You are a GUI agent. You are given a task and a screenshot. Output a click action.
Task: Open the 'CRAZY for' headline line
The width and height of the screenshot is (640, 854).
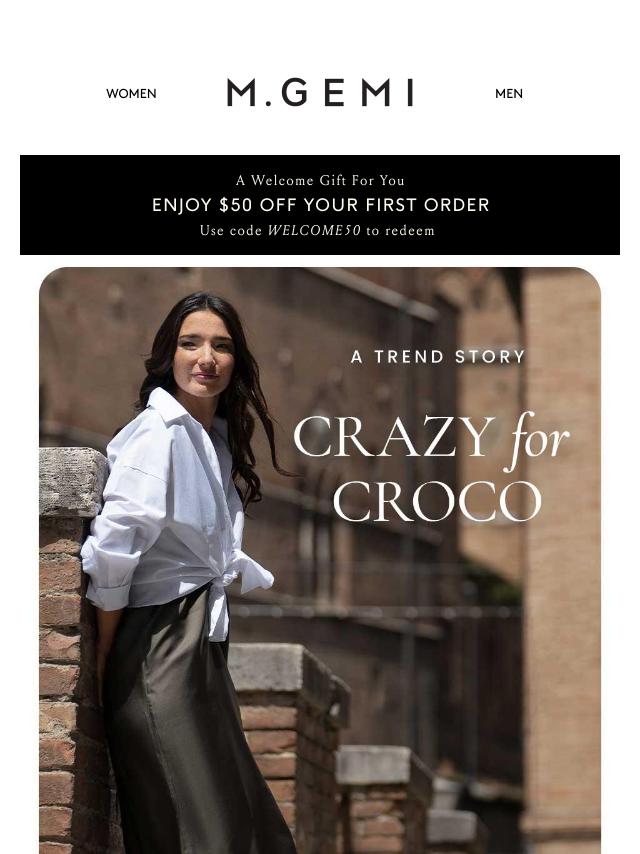431,439
